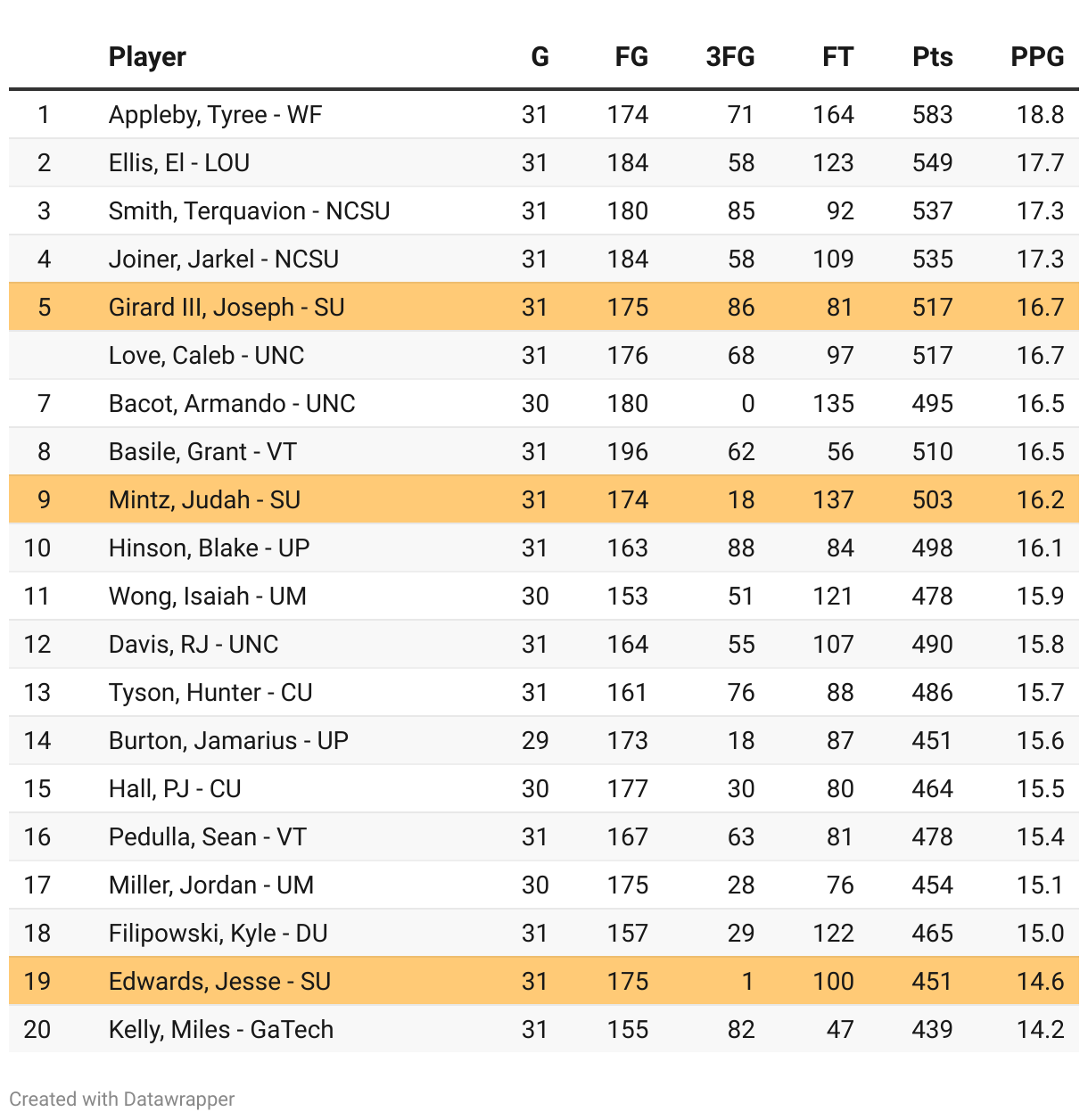Screen dimensions: 1088x1120
Task: Sort by the PPG column header
Action: [1036, 57]
